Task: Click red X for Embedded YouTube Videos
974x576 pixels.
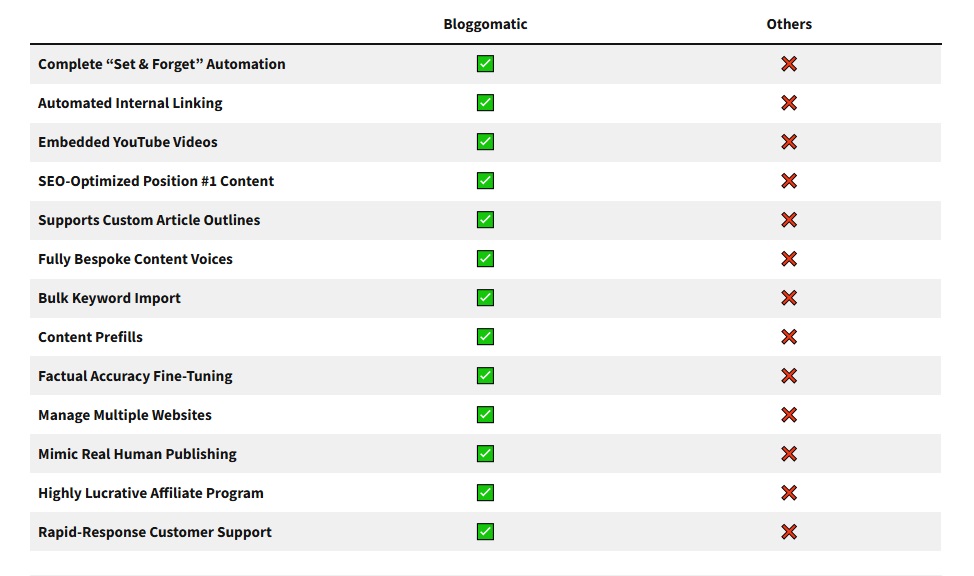Action: [789, 142]
